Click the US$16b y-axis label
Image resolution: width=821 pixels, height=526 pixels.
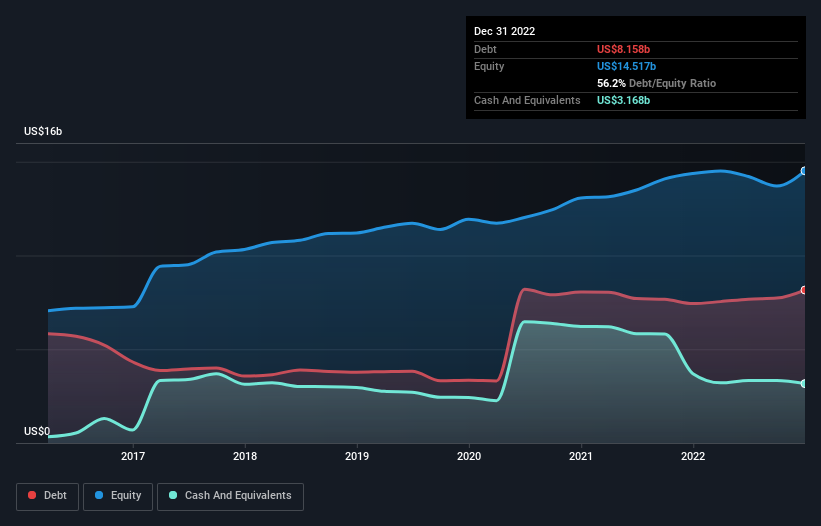(43, 131)
